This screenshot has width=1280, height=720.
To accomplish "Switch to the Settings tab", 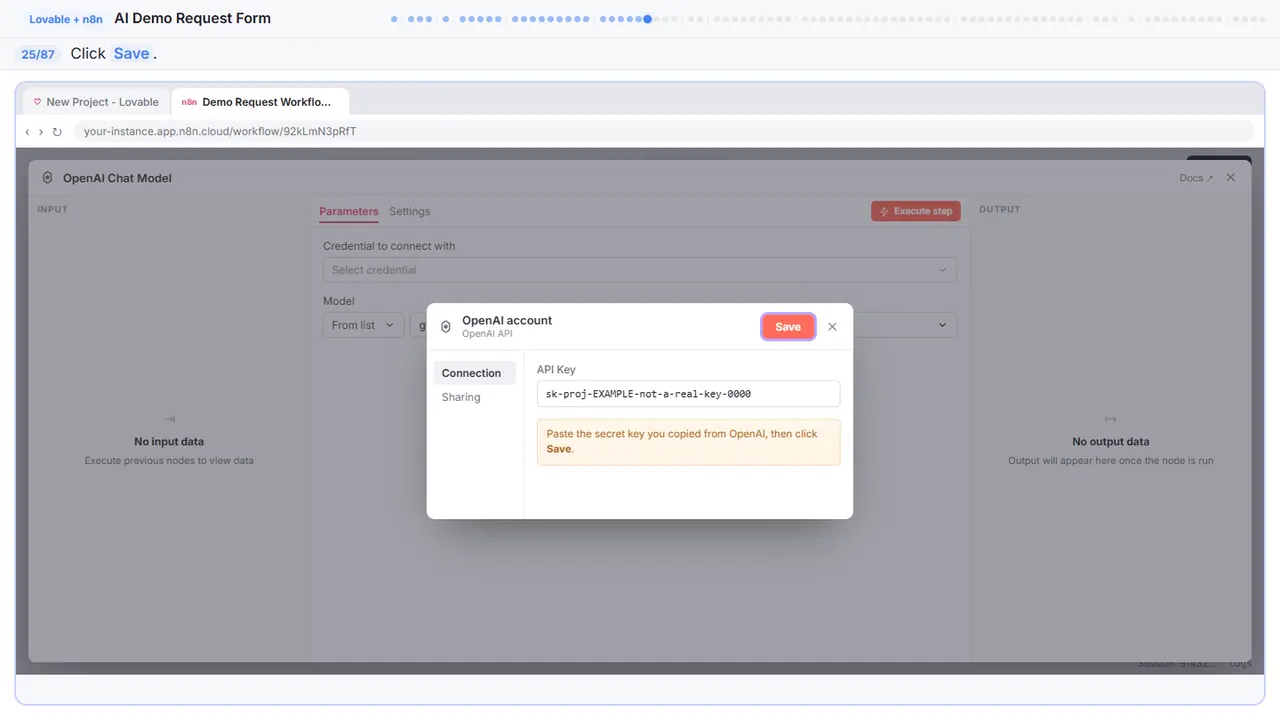I will point(410,211).
